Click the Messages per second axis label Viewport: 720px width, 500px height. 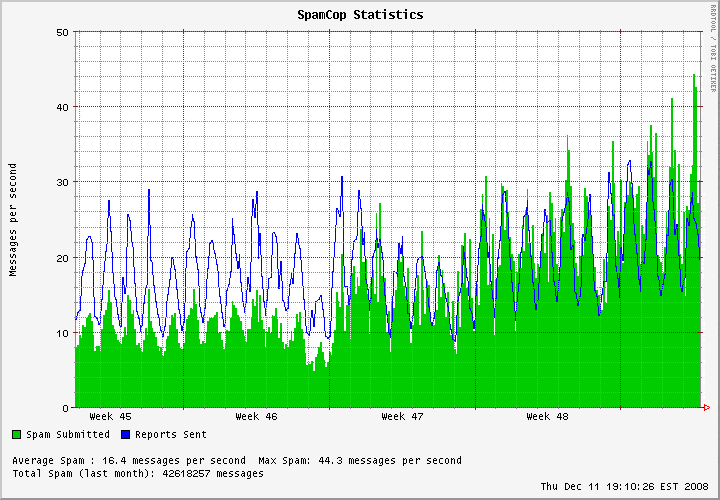[13, 219]
